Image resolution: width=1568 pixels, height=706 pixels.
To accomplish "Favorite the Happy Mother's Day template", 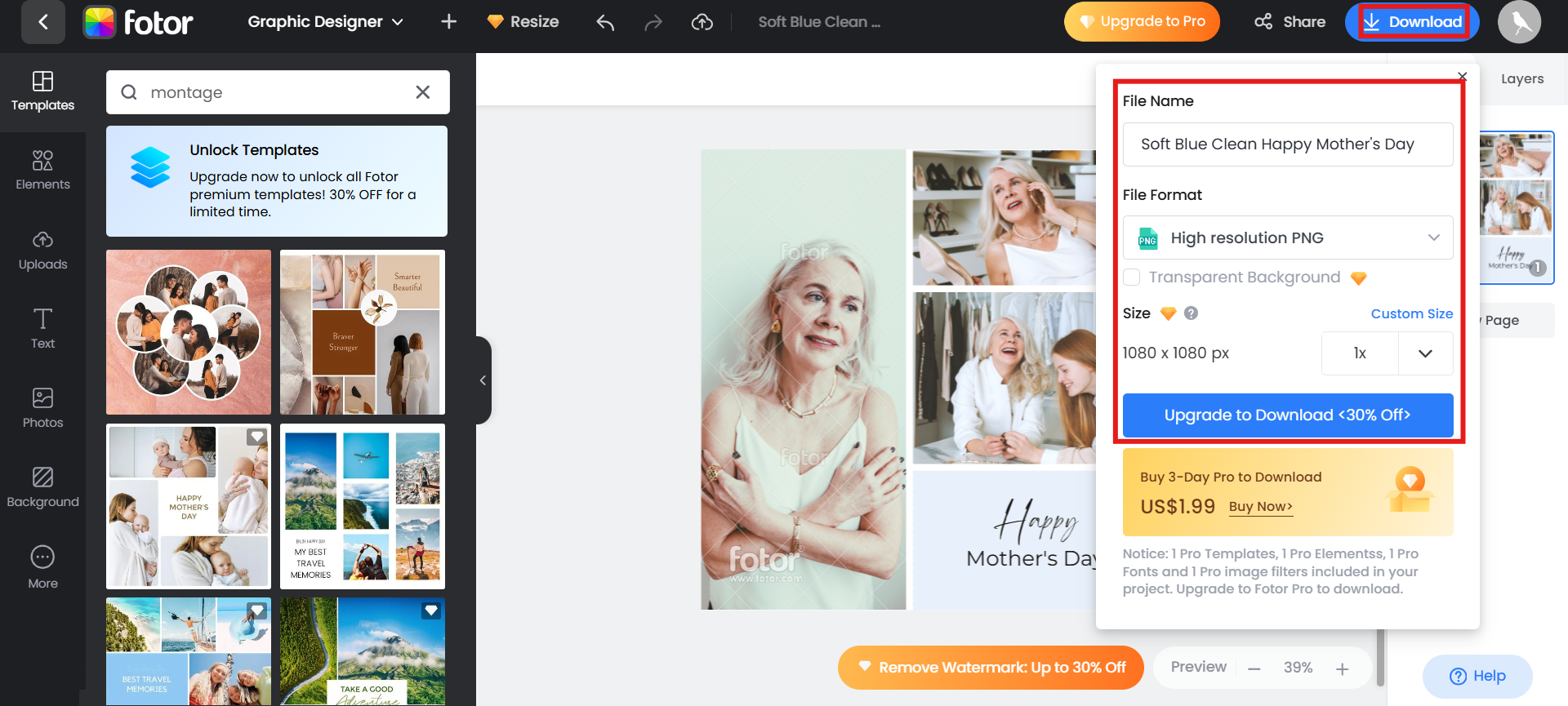I will click(x=257, y=437).
